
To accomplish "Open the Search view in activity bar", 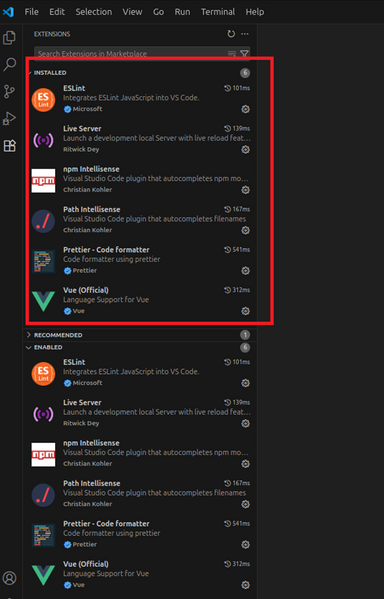I will coord(10,64).
